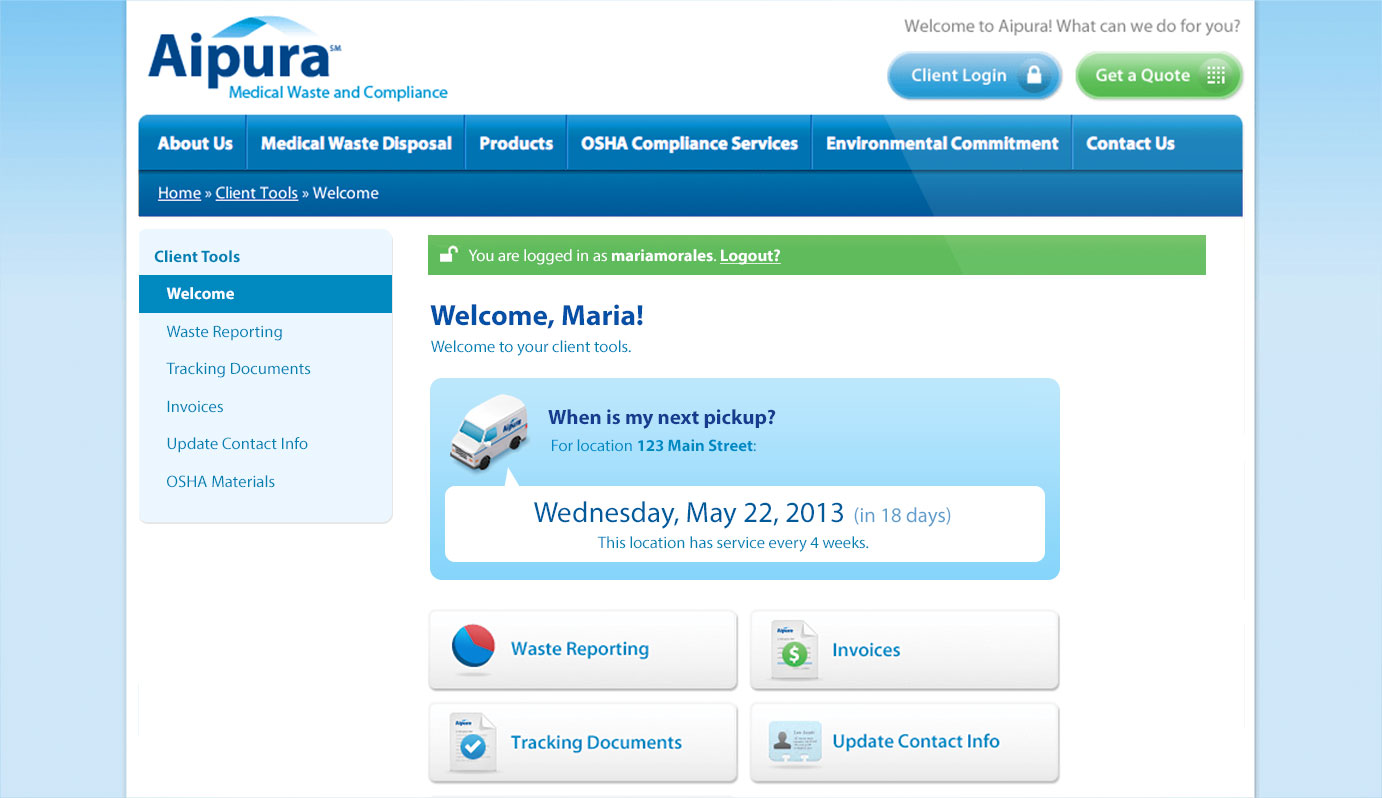Click the padlock icon on Client Login

(1035, 76)
